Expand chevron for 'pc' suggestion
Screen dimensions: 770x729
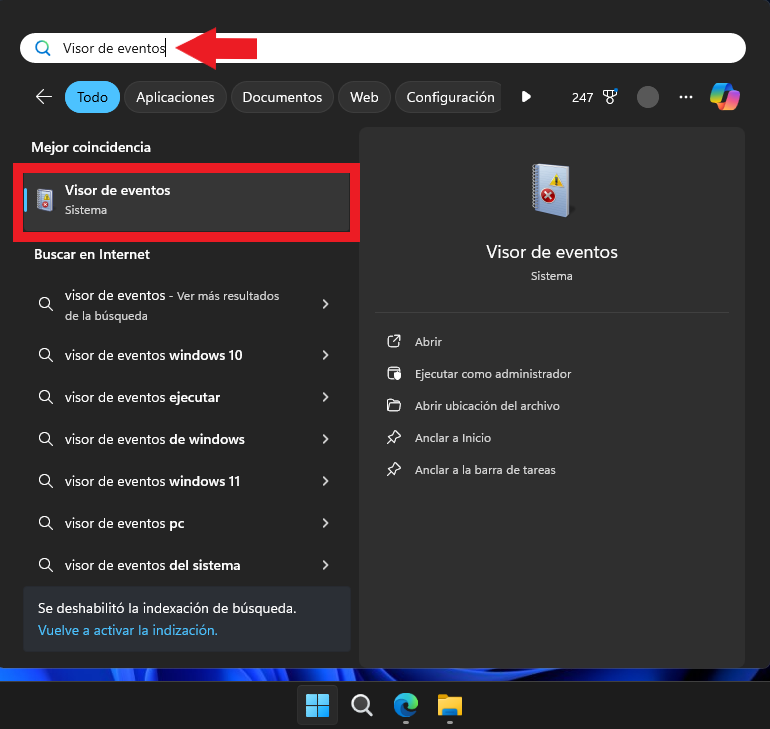pos(326,523)
